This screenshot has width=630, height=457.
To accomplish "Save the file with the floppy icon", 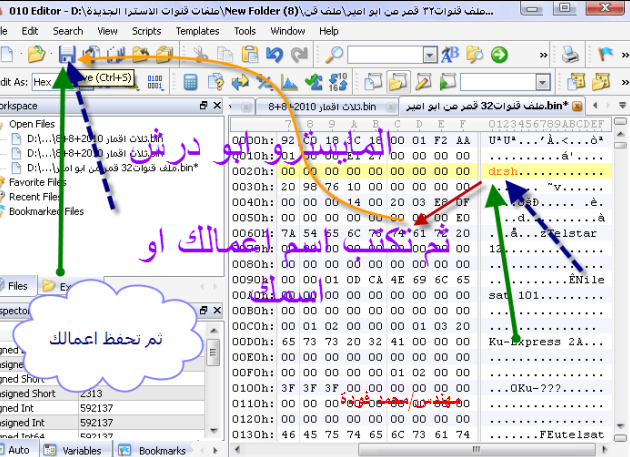I will pos(67,54).
